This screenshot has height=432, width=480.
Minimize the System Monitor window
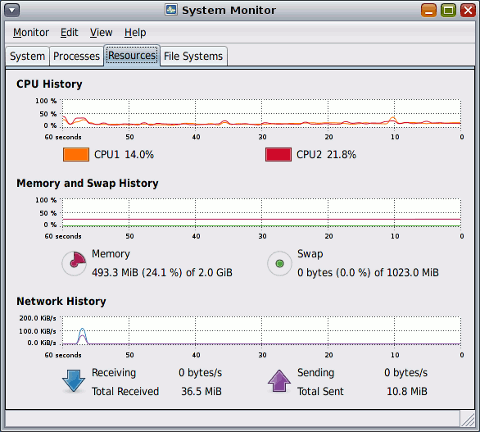429,10
